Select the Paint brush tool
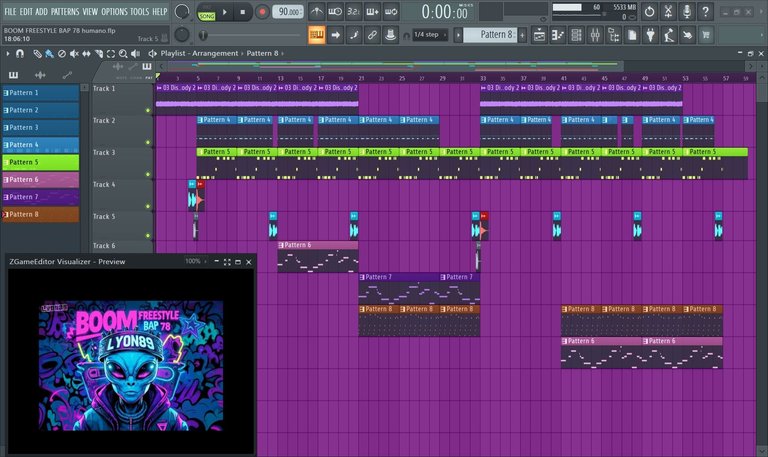Image resolution: width=768 pixels, height=457 pixels. 49,54
